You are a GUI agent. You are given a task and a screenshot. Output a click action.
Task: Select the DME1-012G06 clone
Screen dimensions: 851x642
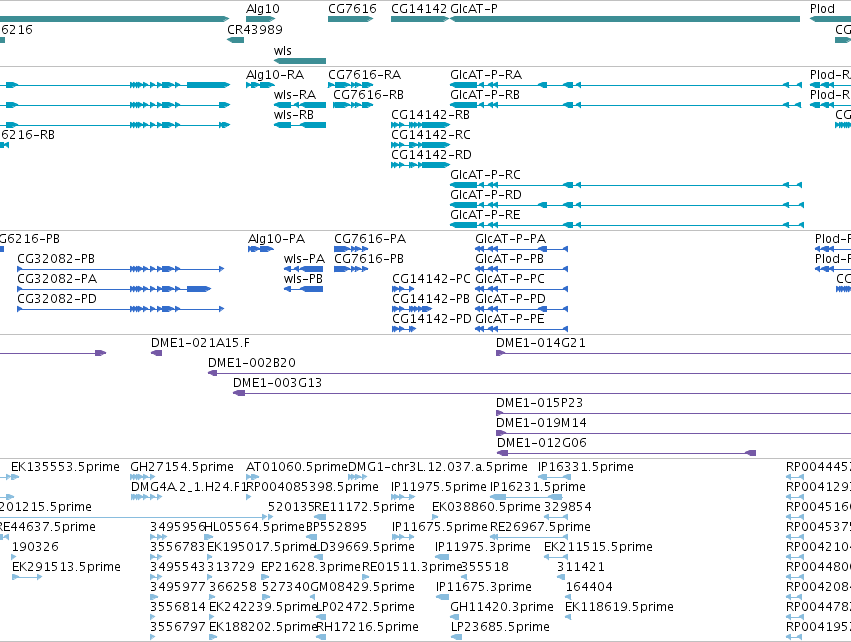pos(626,453)
